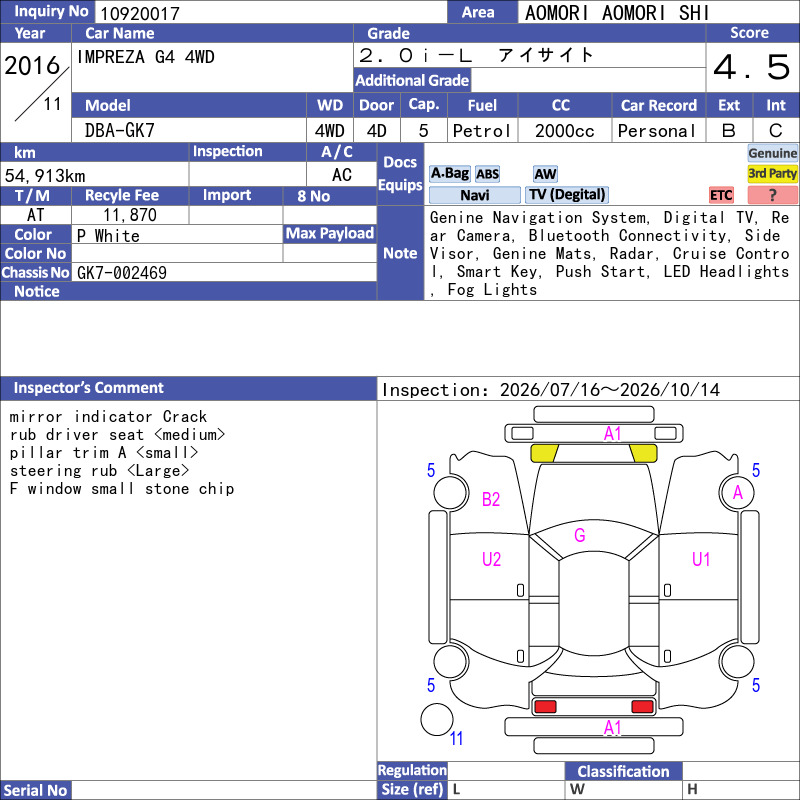Image resolution: width=800 pixels, height=800 pixels.
Task: Click the 4WD drive value
Action: click(x=330, y=131)
